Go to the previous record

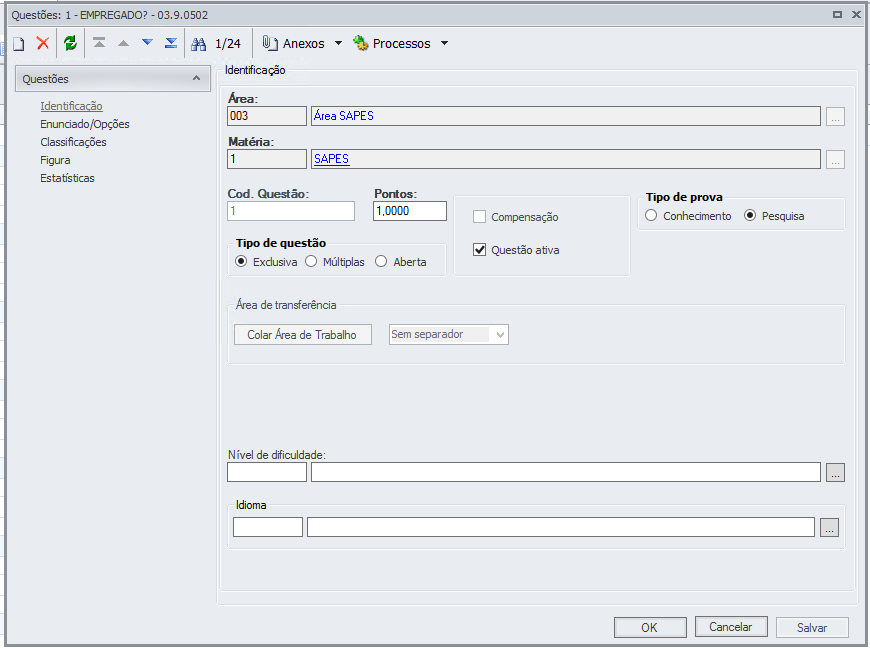pyautogui.click(x=123, y=44)
